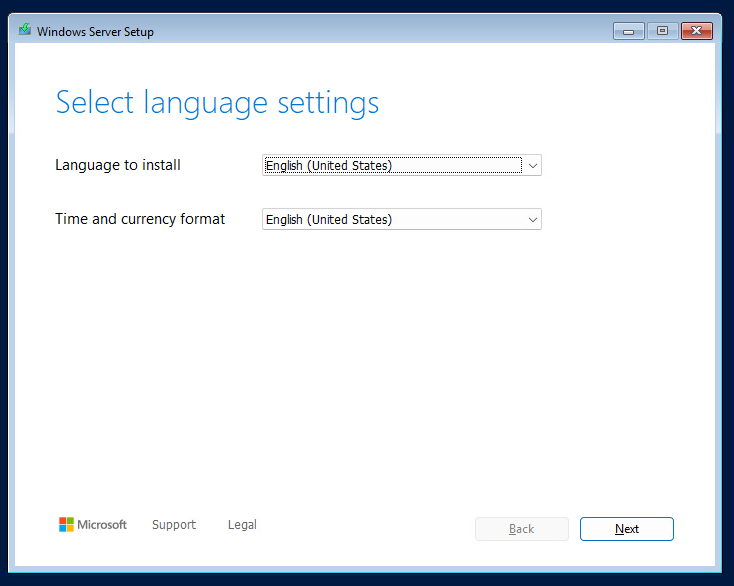Expand the Language to install dropdown arrow
Screen dimensions: 734x586
(x=532, y=166)
